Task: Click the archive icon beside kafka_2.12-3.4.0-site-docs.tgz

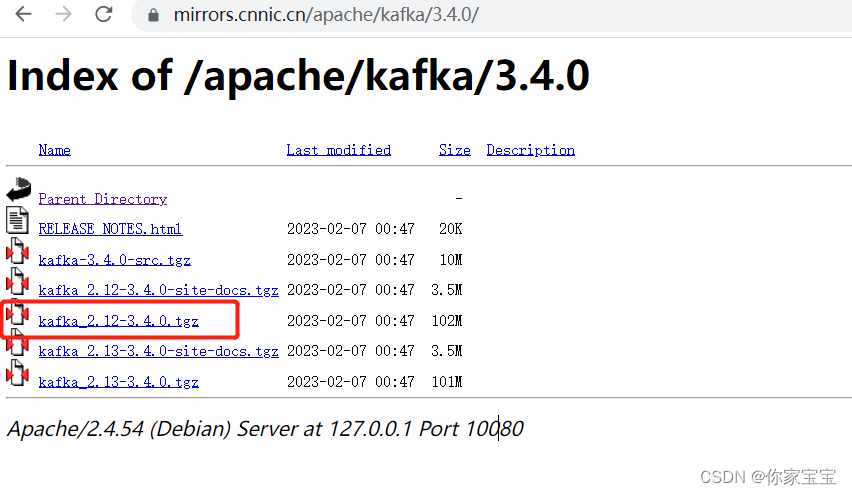Action: point(17,281)
